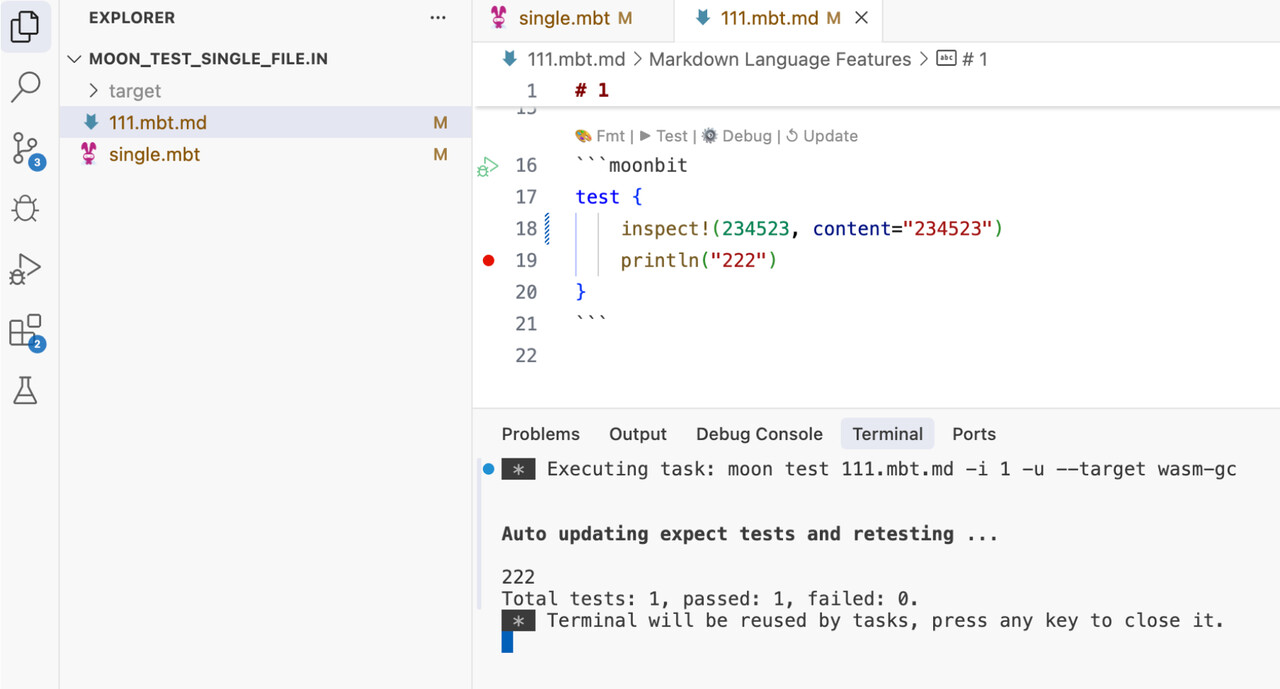The image size is (1280, 689).
Task: Open Source Control view with badge
Action: [x=25, y=148]
